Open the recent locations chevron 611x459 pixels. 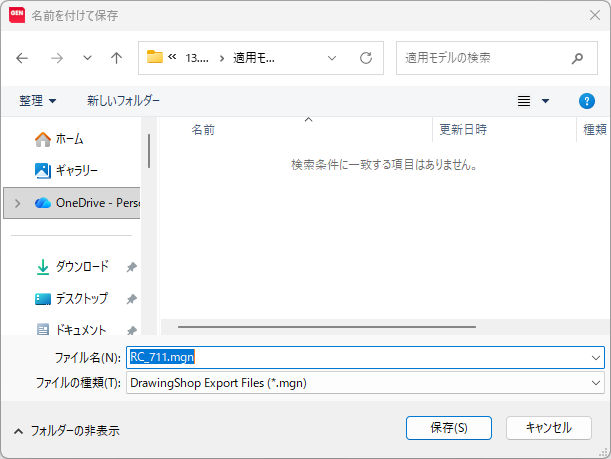87,58
